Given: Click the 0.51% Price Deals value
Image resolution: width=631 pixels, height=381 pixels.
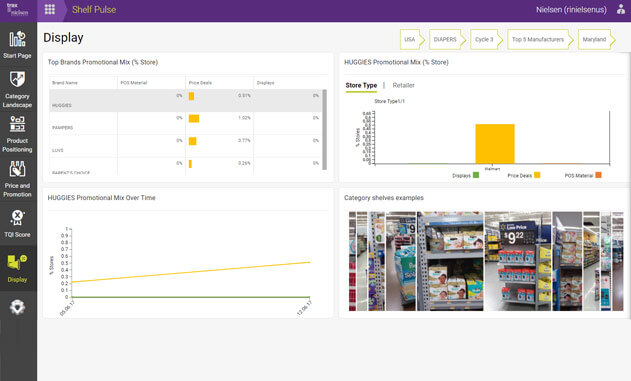Looking at the screenshot, I should coord(244,95).
